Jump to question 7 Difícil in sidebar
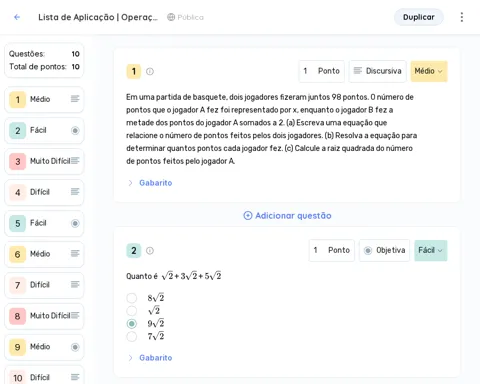Image resolution: width=480 pixels, height=384 pixels. pos(44,285)
